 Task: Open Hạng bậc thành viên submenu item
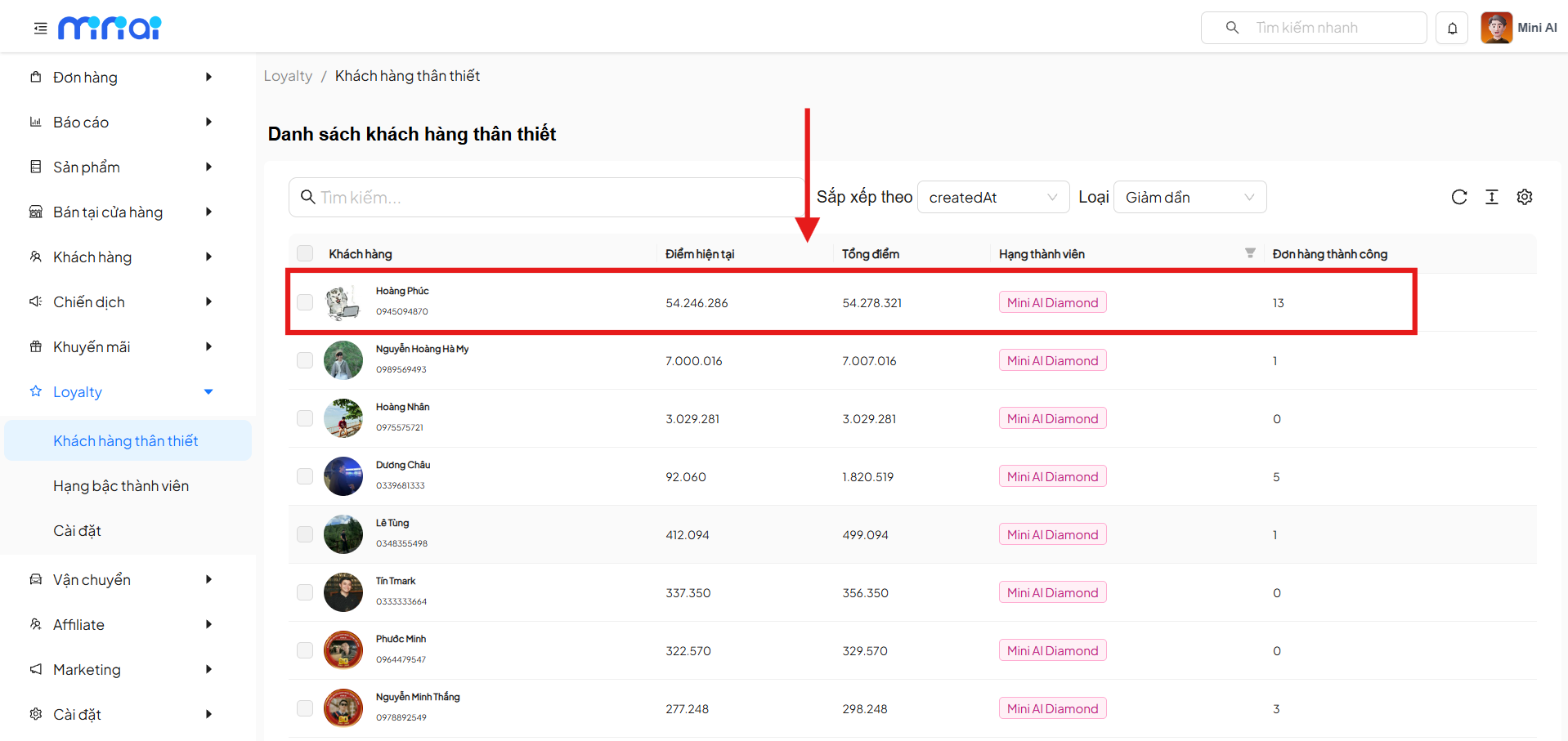click(121, 486)
